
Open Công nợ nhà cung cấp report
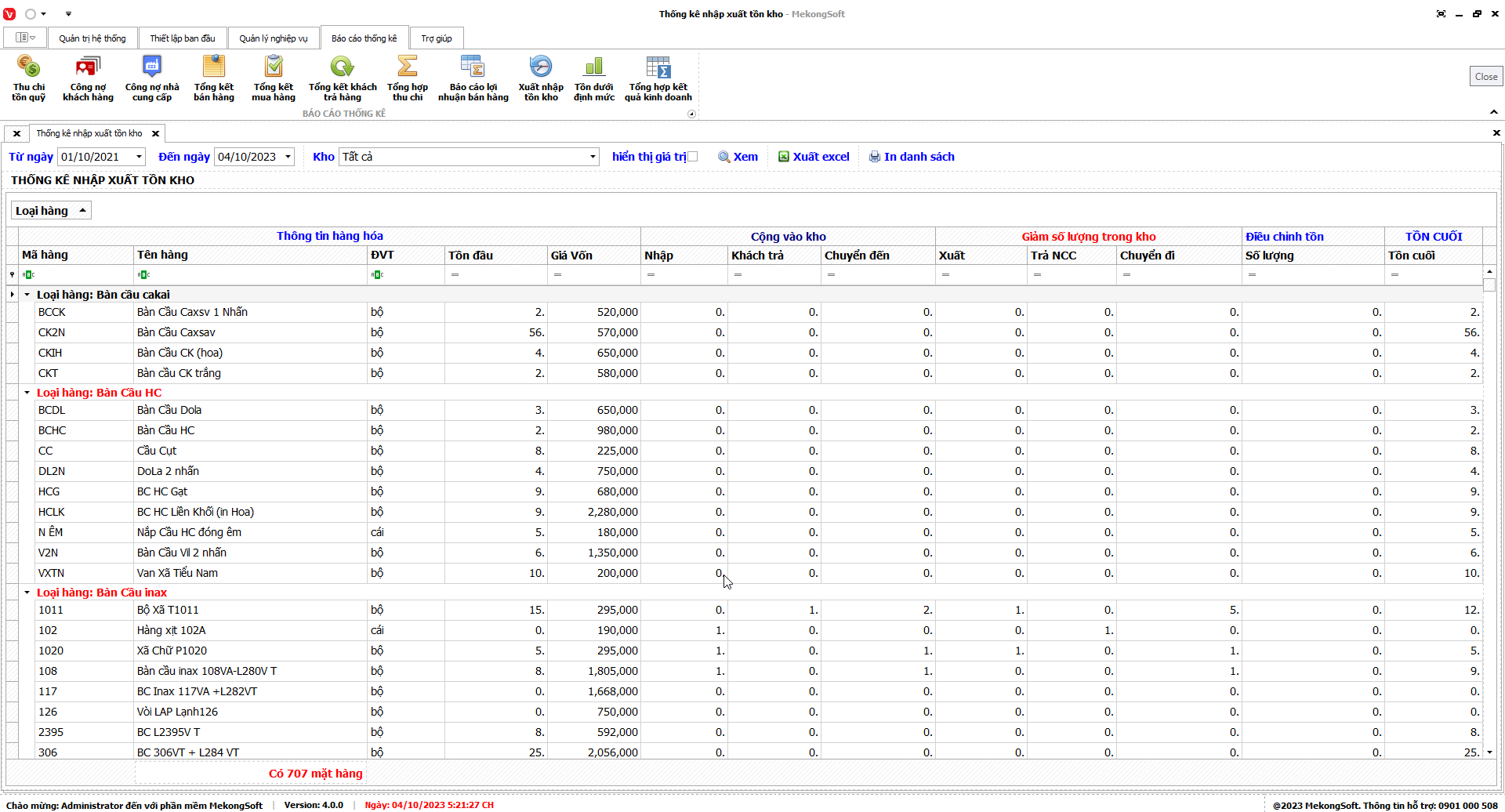152,78
